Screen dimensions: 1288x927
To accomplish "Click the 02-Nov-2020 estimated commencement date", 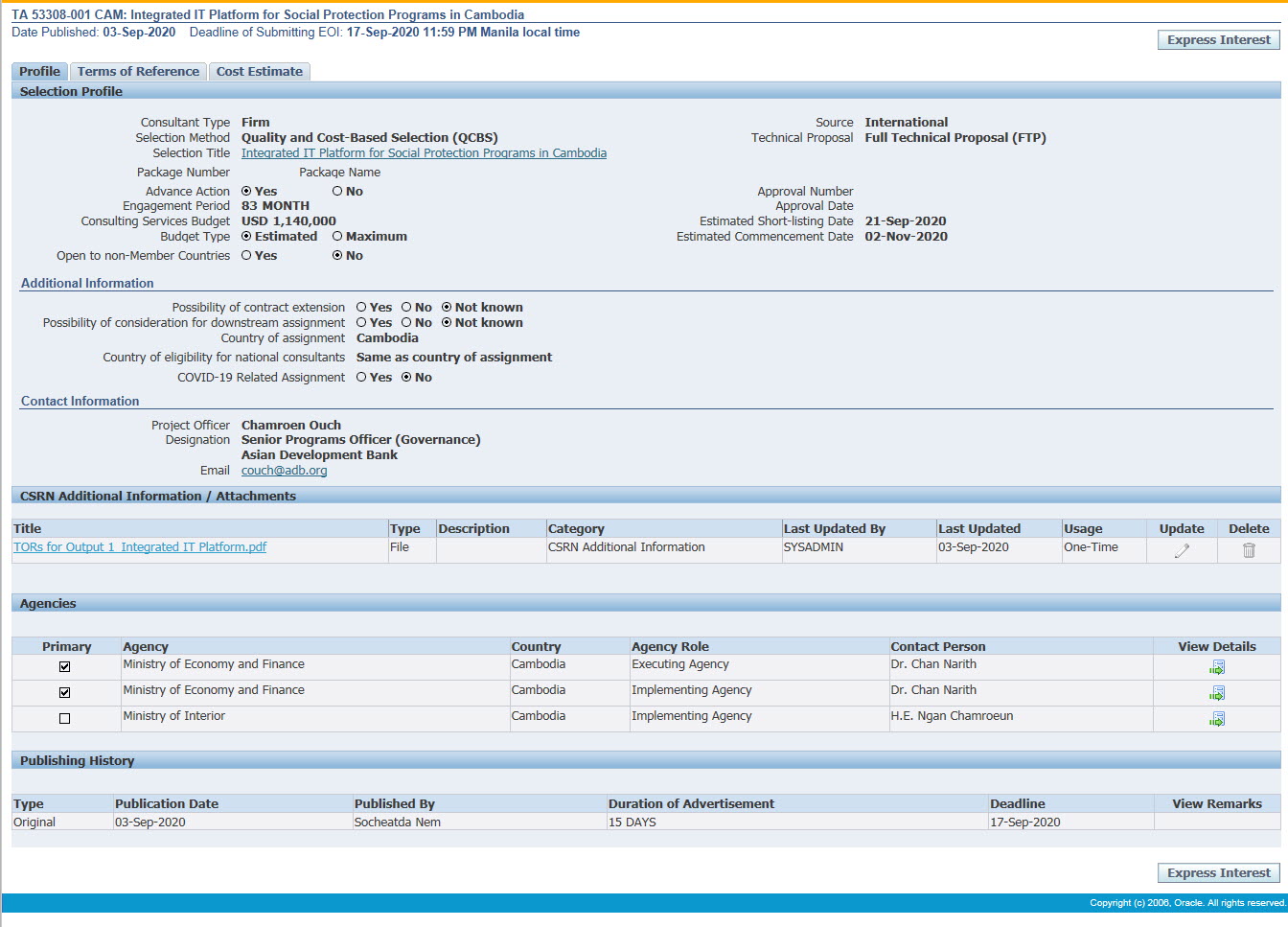I will [906, 237].
